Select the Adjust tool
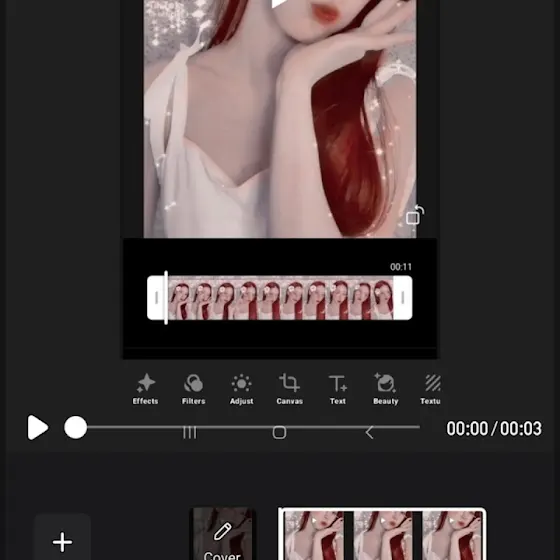 [x=241, y=389]
